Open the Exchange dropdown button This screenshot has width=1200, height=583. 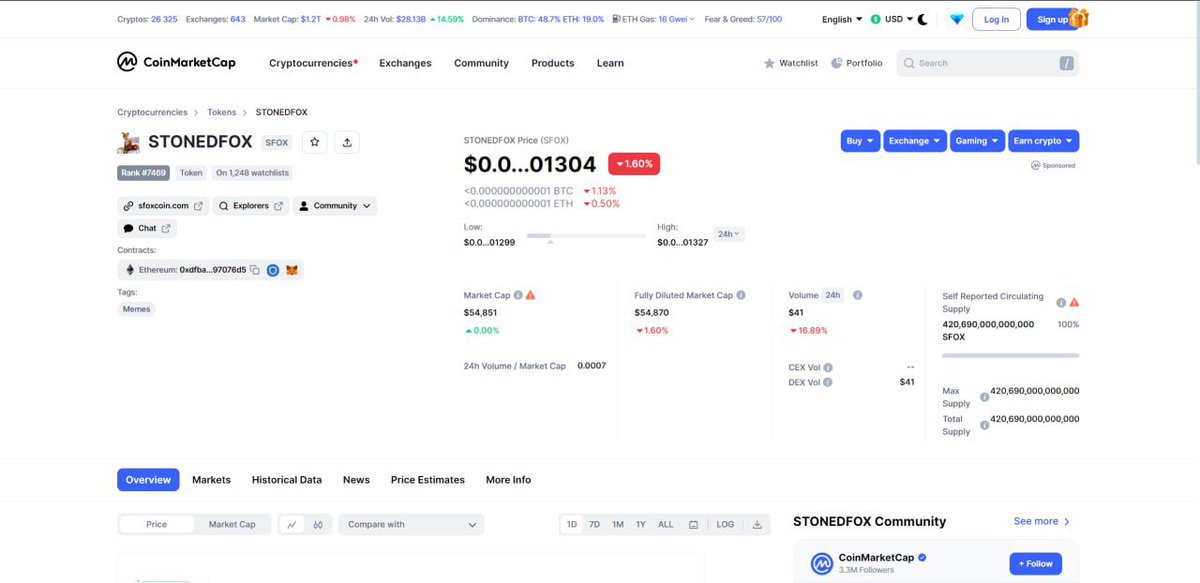pos(915,141)
